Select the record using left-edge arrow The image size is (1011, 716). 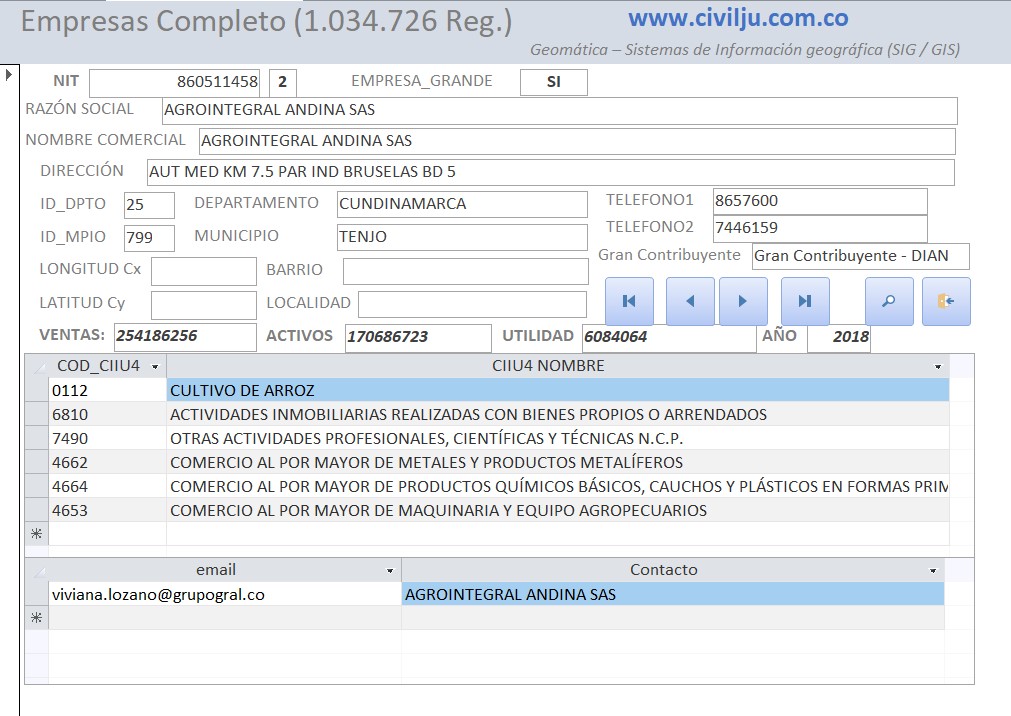click(9, 75)
